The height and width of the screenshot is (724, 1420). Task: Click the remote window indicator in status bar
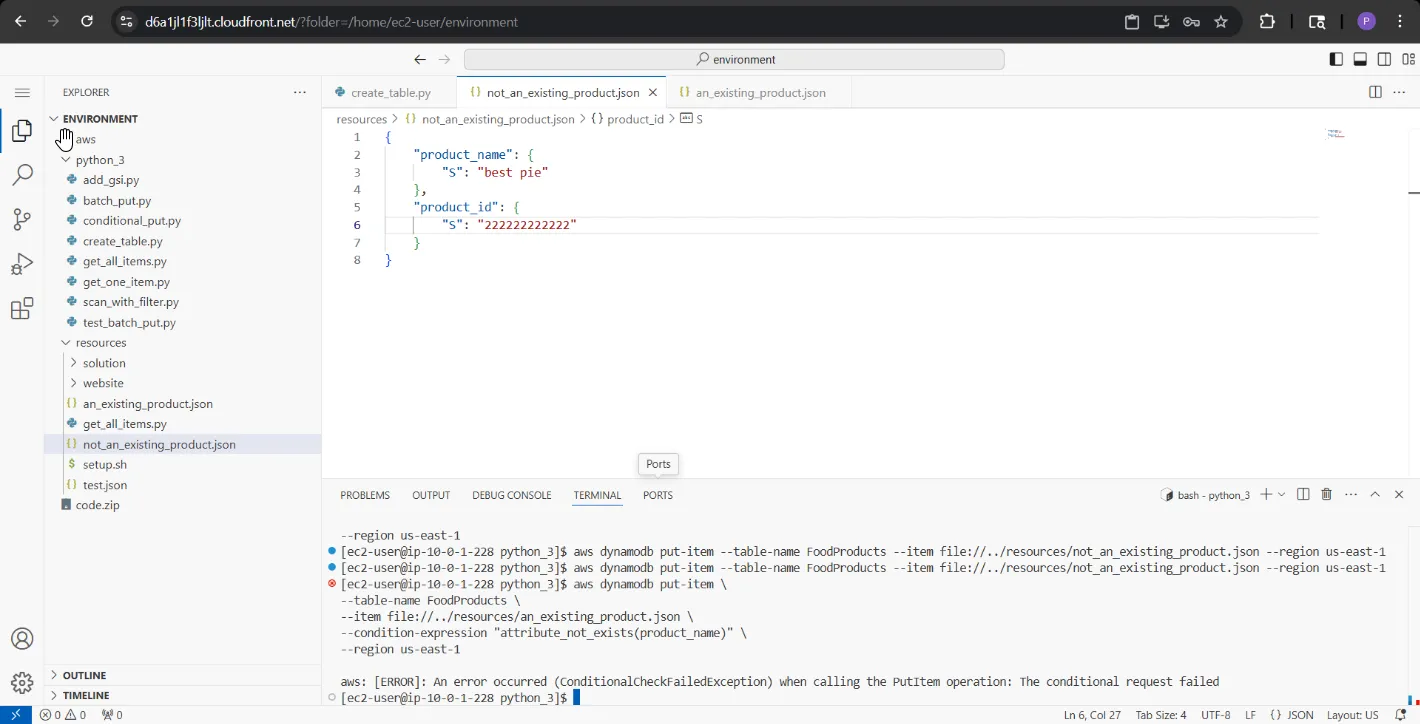click(x=16, y=715)
